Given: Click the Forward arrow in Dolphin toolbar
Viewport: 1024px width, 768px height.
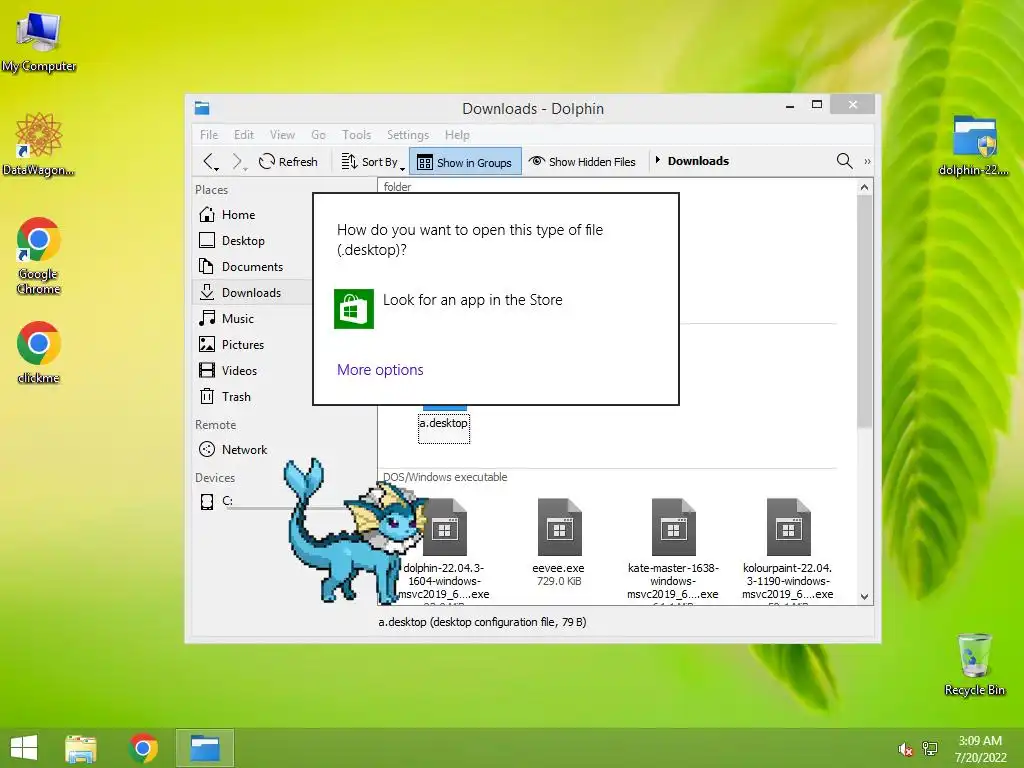Looking at the screenshot, I should click(x=238, y=161).
